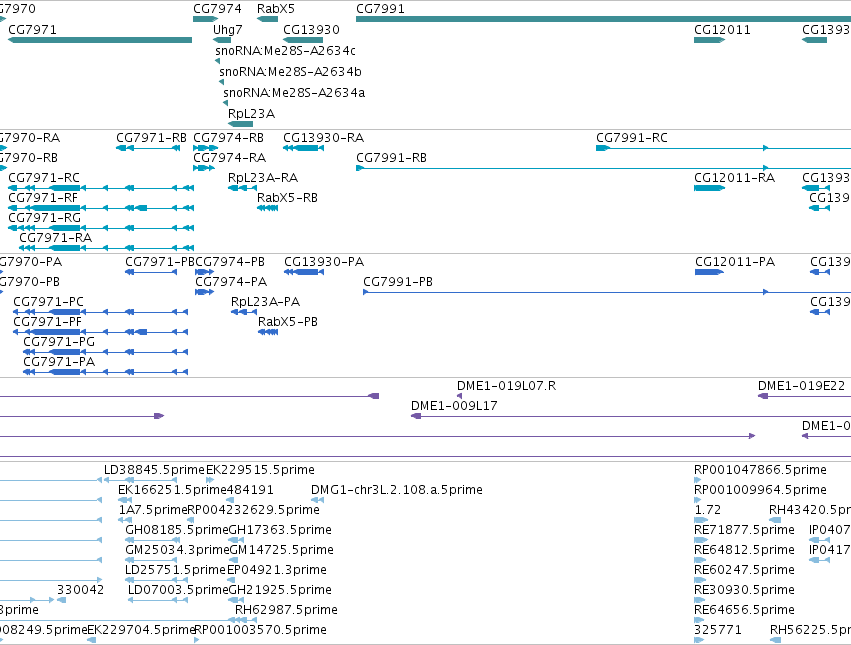Select snoRNA:Me28S-A2634b feature label
The width and height of the screenshot is (851, 645).
click(290, 72)
